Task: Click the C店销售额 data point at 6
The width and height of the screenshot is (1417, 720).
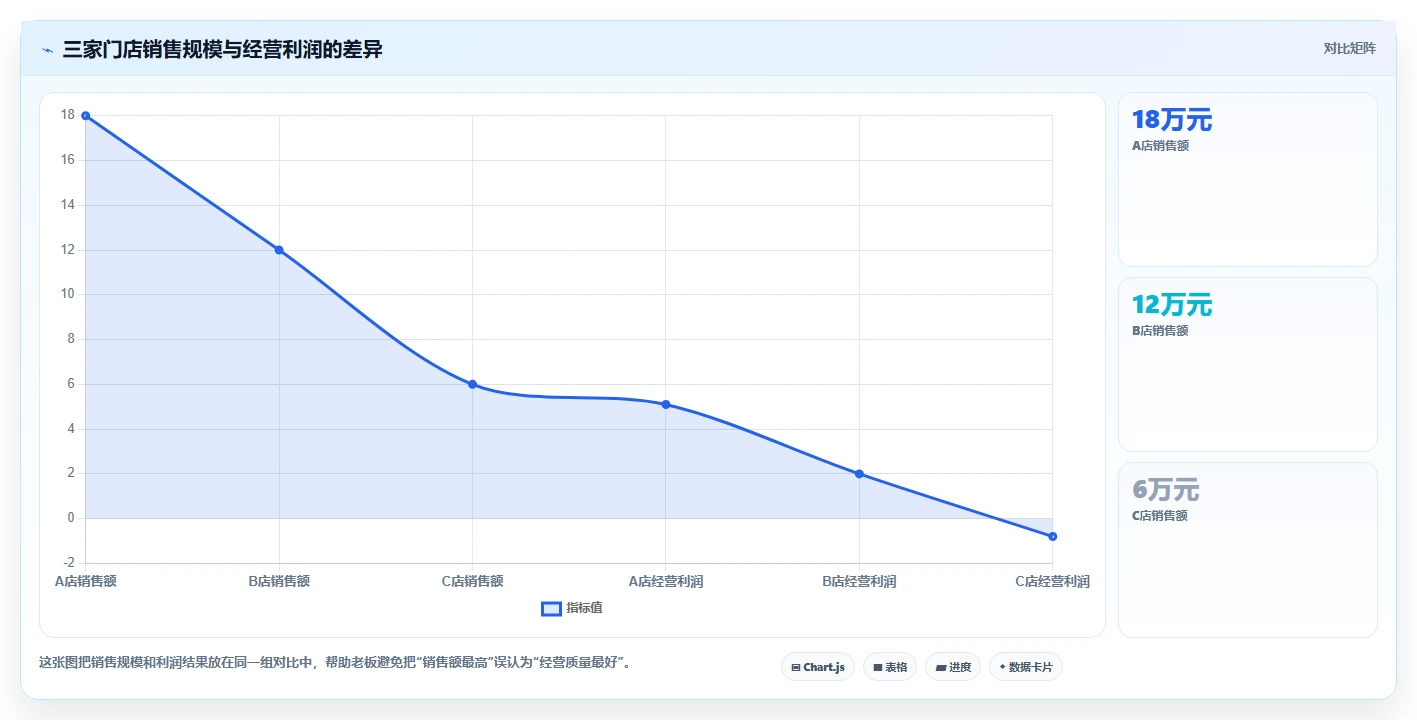Action: pos(472,384)
